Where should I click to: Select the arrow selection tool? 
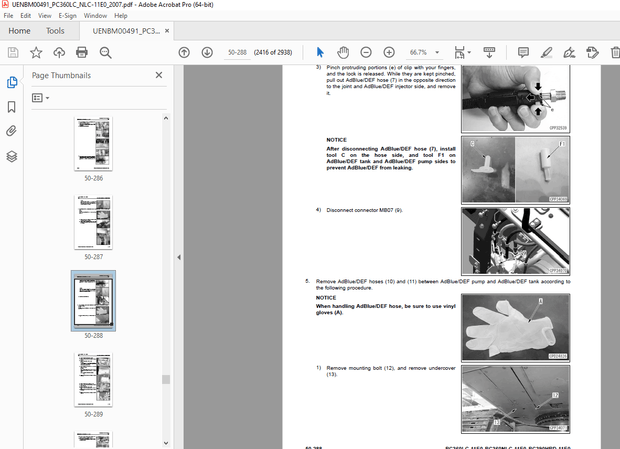(320, 53)
